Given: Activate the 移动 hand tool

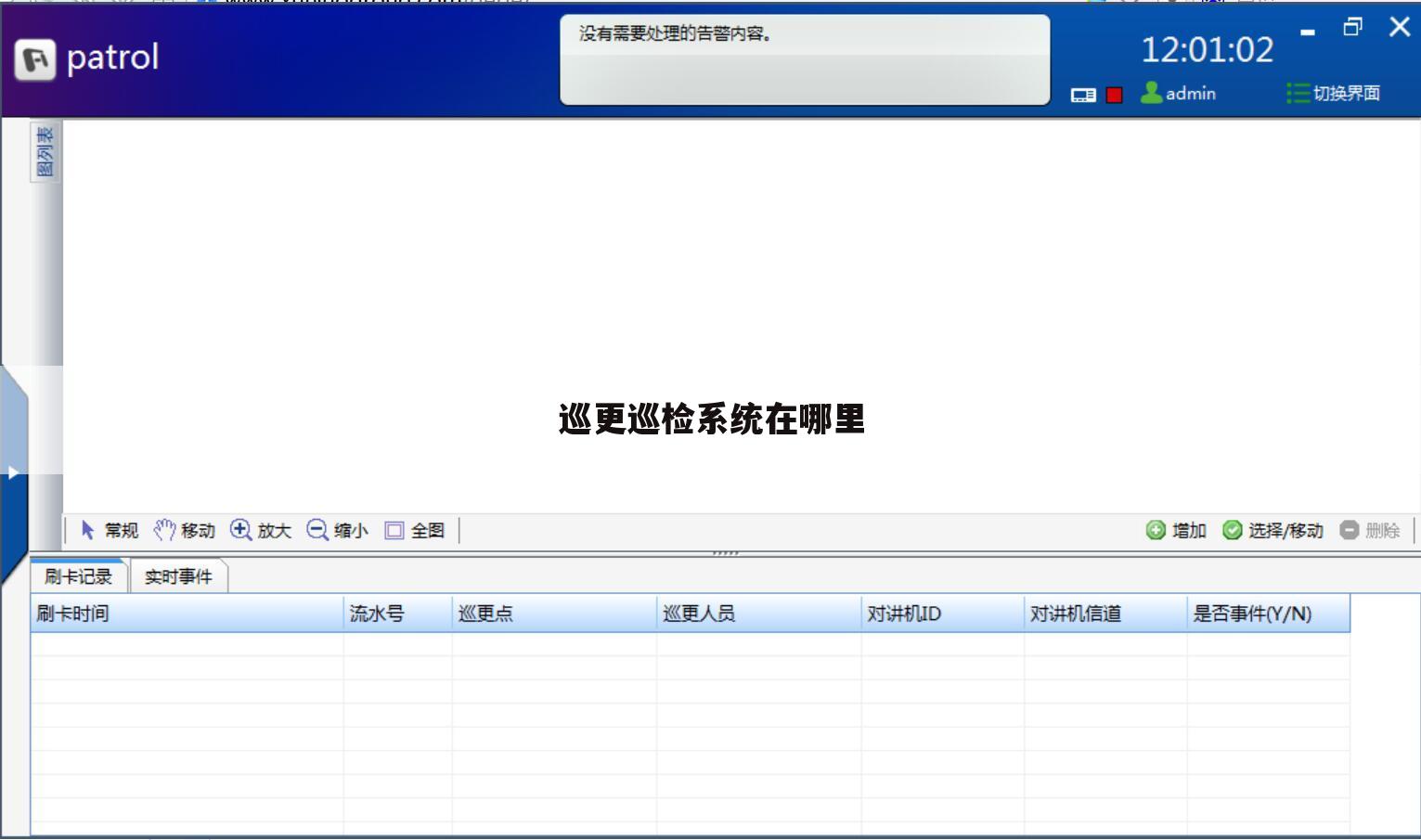Looking at the screenshot, I should click(185, 530).
